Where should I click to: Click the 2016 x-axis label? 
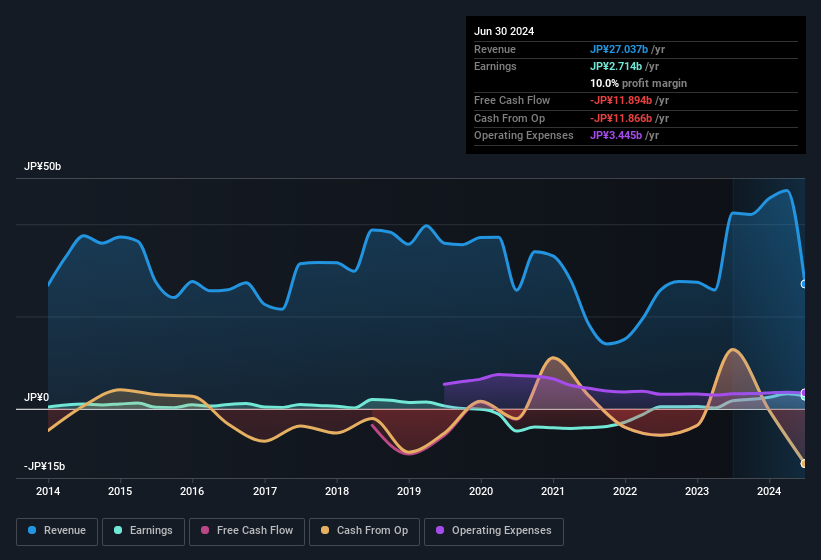pyautogui.click(x=192, y=491)
